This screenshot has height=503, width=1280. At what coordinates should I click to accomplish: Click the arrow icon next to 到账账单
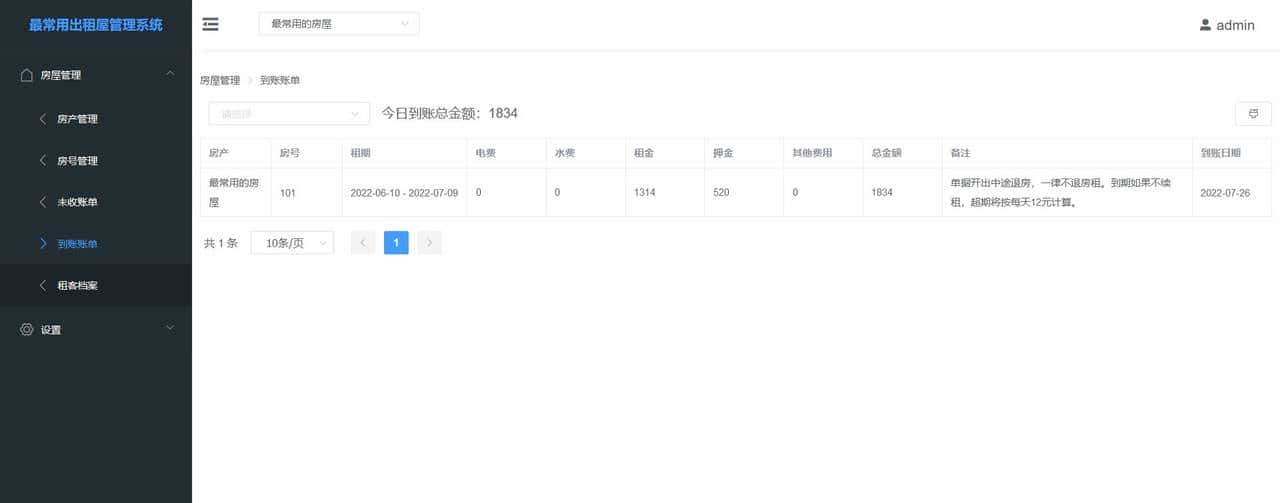click(x=42, y=243)
